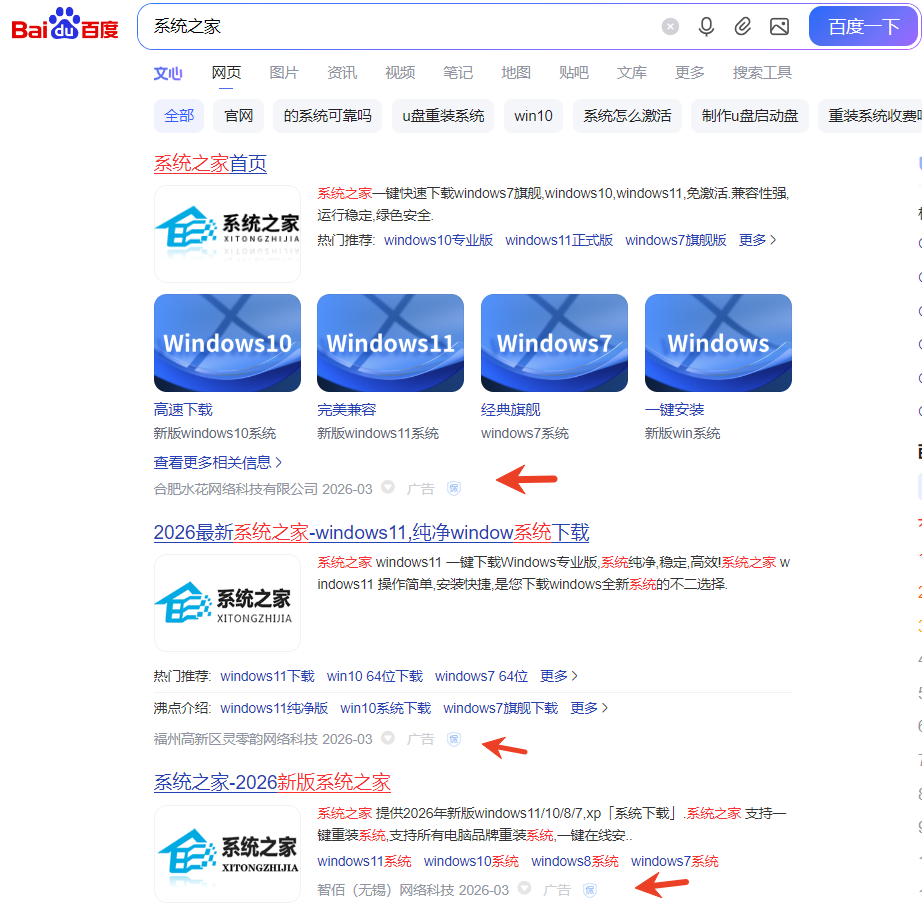Open windows7 64位 link
922x907 pixels.
(x=481, y=676)
